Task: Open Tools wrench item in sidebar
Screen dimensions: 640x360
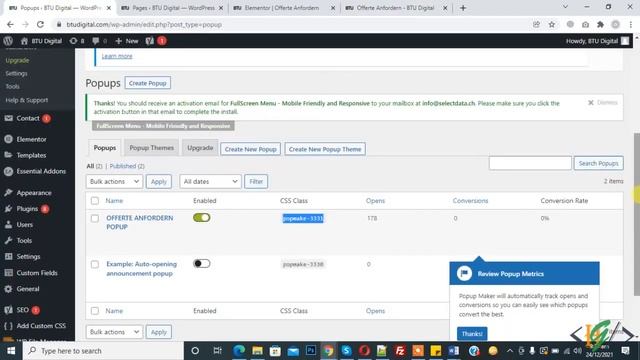Action: 24,240
